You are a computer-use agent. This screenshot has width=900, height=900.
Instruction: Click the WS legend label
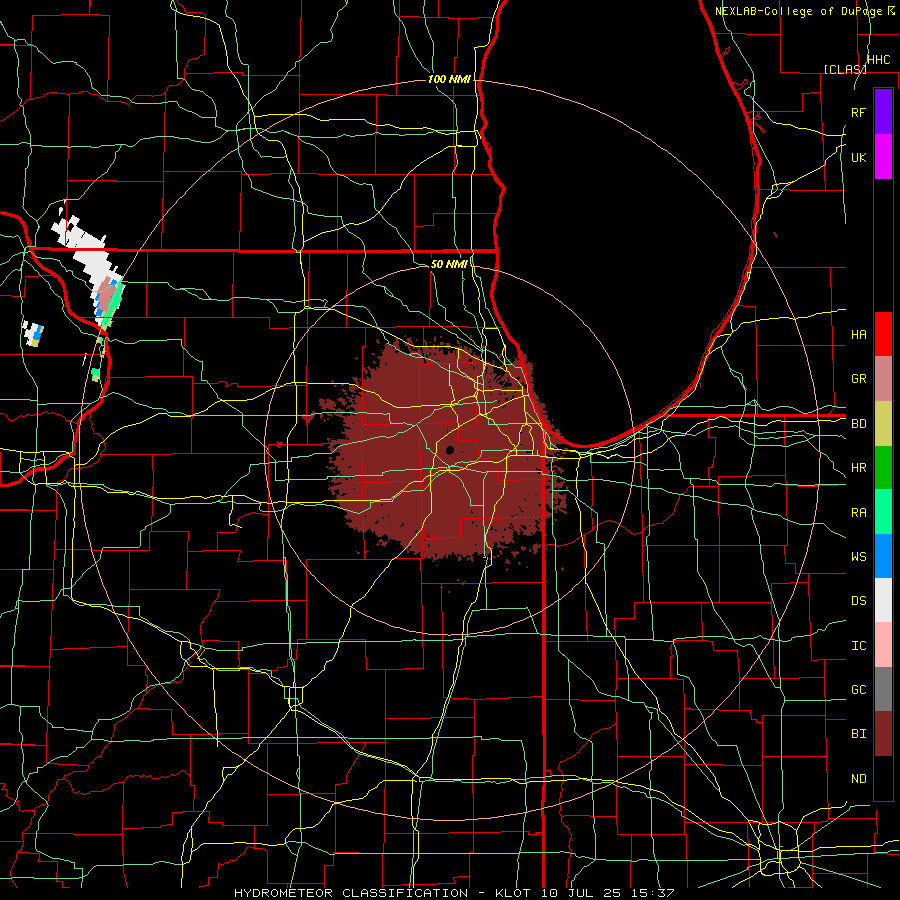coord(858,556)
